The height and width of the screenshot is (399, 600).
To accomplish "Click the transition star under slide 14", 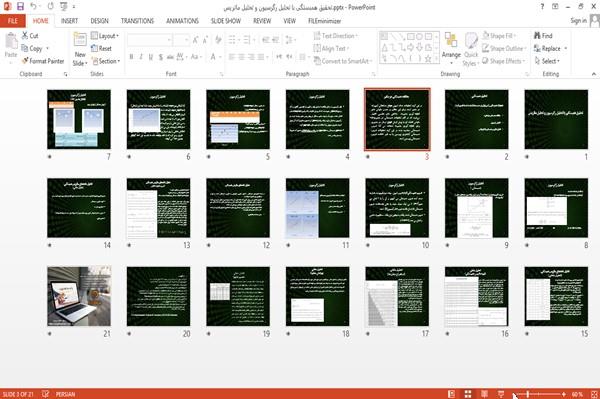I will pos(50,245).
